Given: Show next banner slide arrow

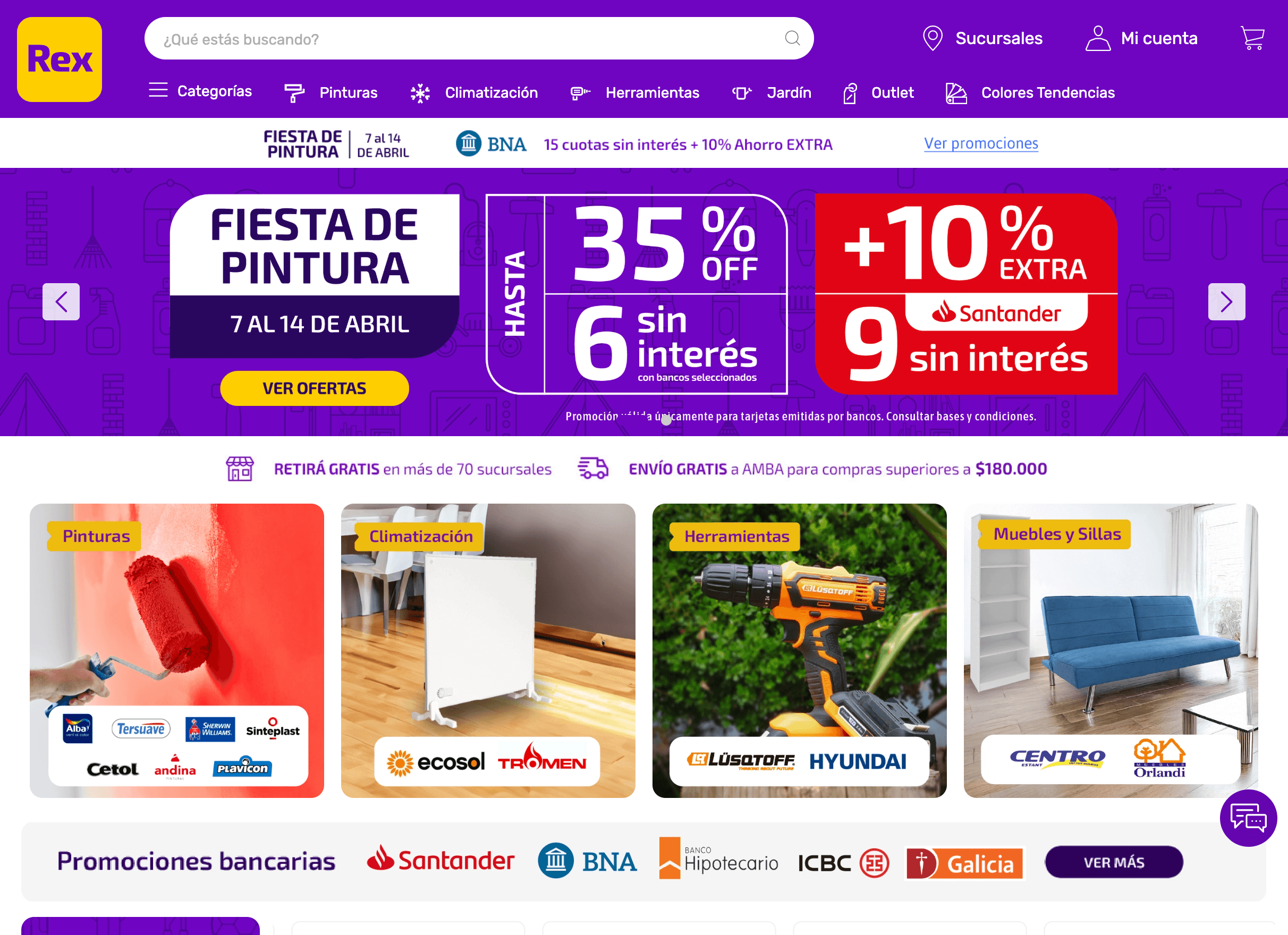Looking at the screenshot, I should point(1227,301).
